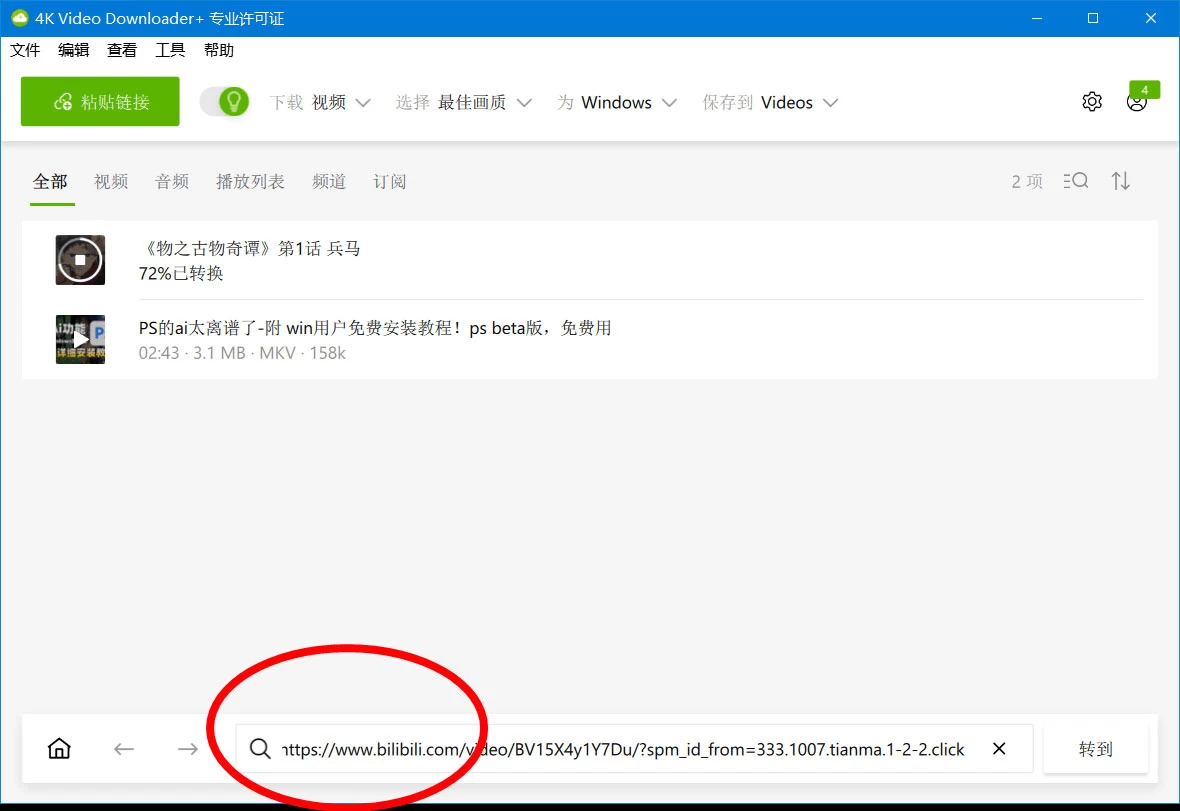Click the home icon in bottom bar
This screenshot has height=811, width=1180.
[59, 748]
